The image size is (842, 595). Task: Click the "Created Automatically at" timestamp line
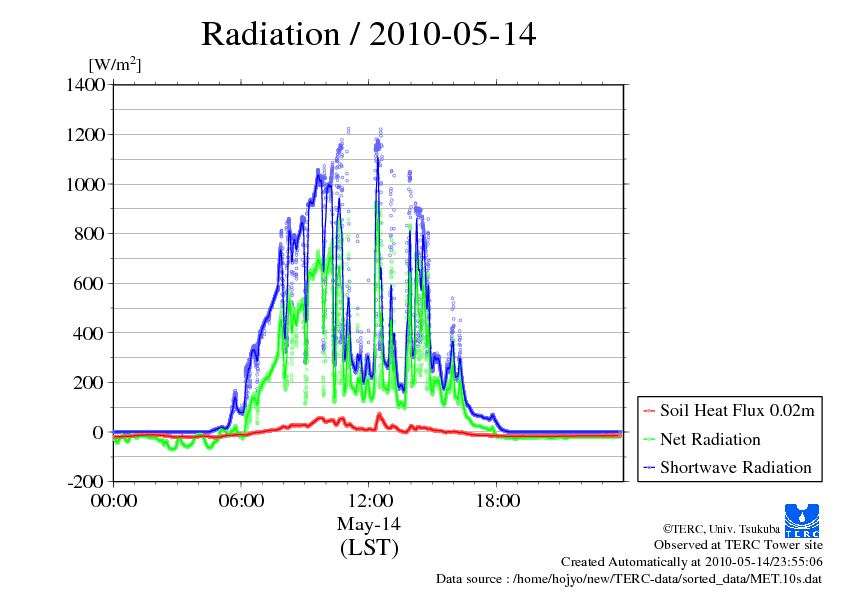tap(692, 562)
